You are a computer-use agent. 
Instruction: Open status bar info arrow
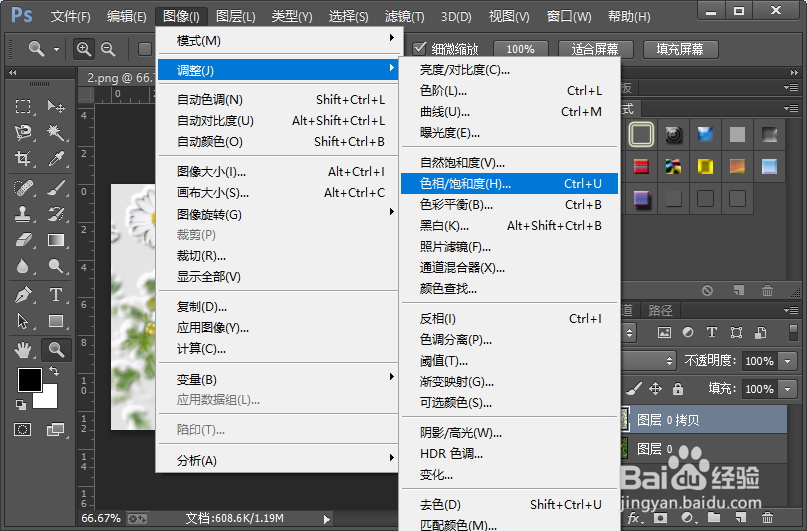326,519
